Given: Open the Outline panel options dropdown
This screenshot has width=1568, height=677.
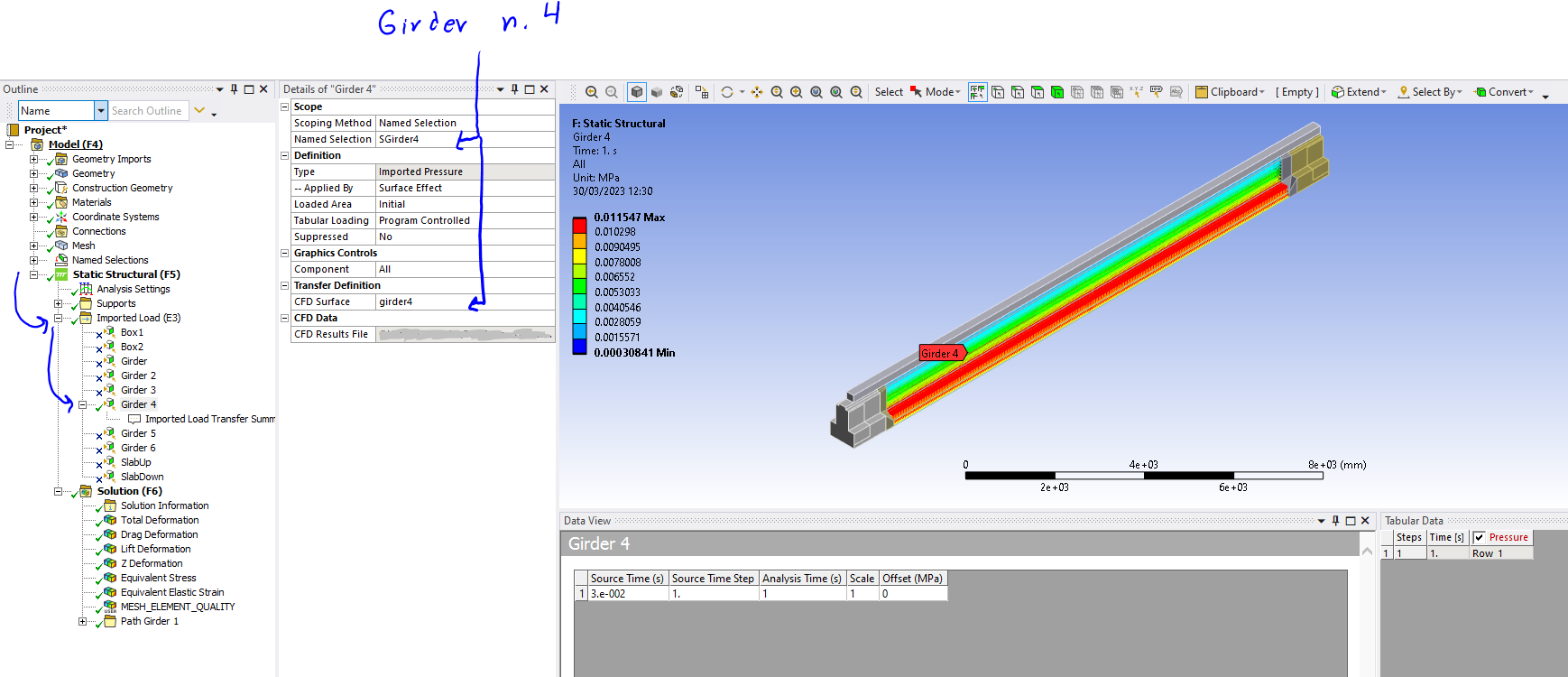Looking at the screenshot, I should [219, 89].
